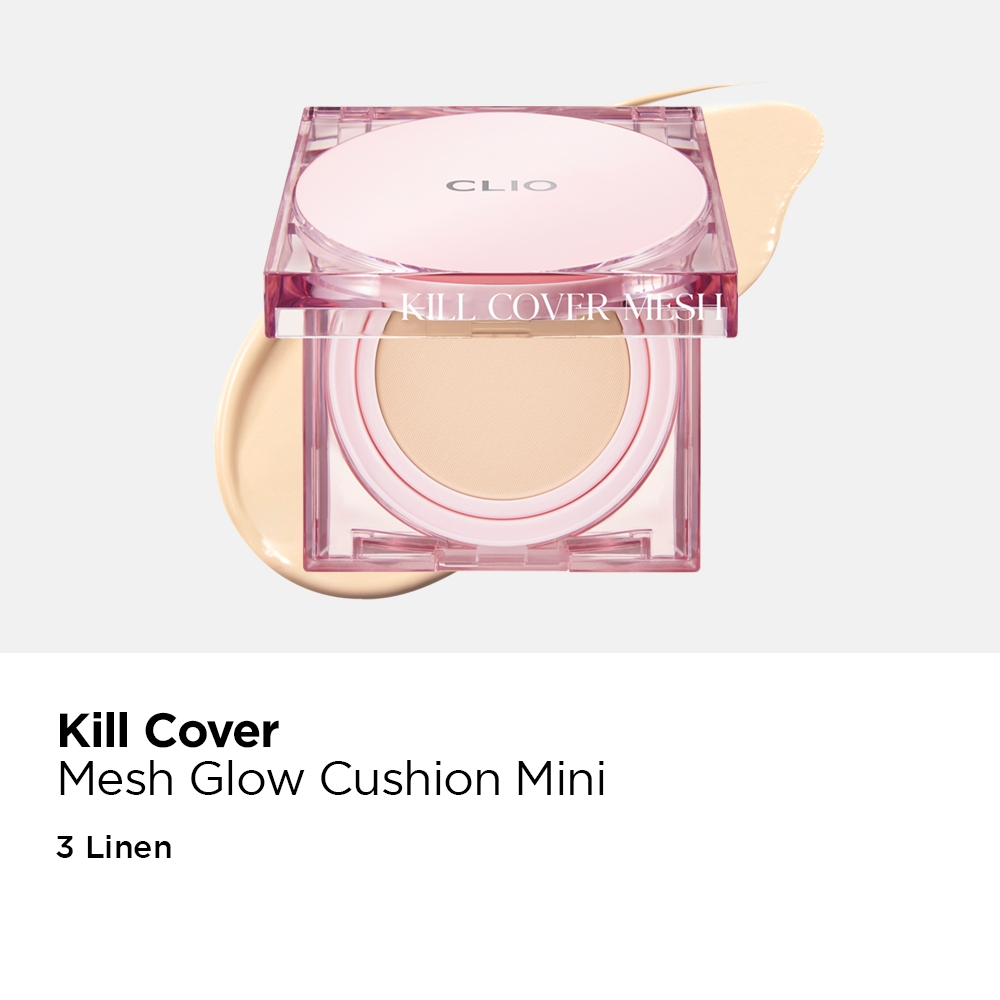The image size is (1000, 1000).
Task: Click the word Mesh in the title
Action: pos(115,778)
